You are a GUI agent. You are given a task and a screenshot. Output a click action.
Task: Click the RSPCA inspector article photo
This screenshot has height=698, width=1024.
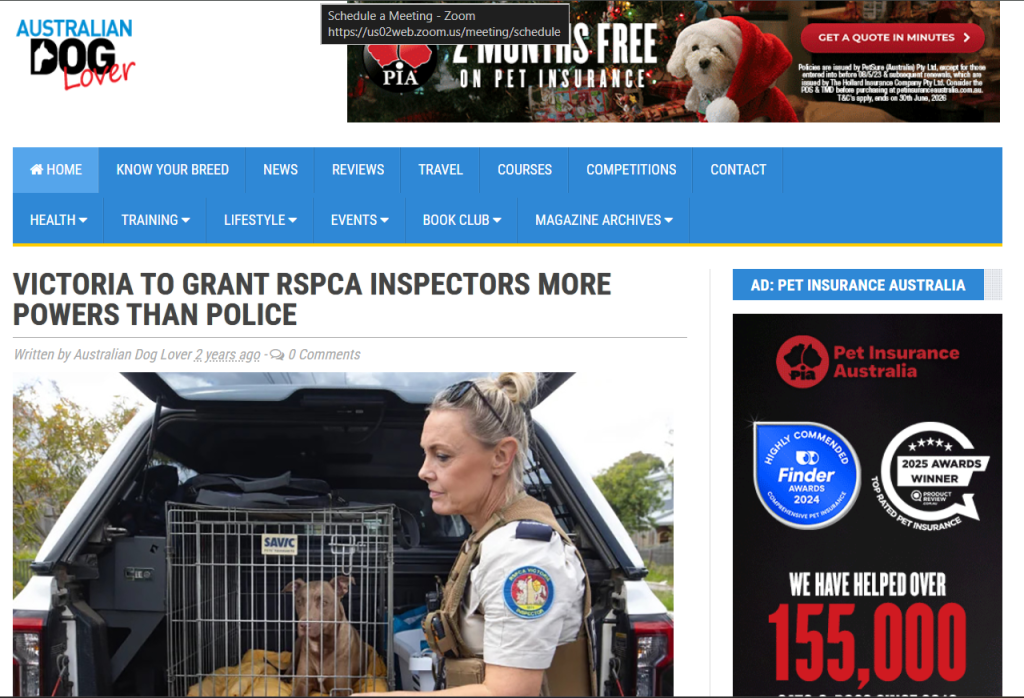pyautogui.click(x=344, y=533)
